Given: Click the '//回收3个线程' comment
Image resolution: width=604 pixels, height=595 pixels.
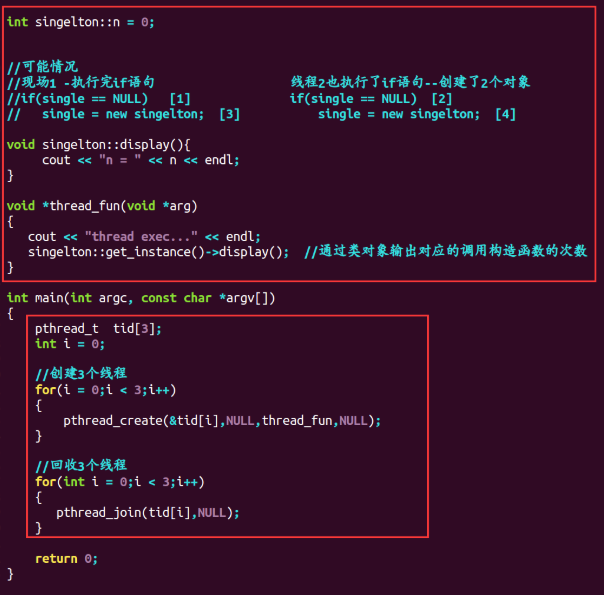Looking at the screenshot, I should pos(81,466).
